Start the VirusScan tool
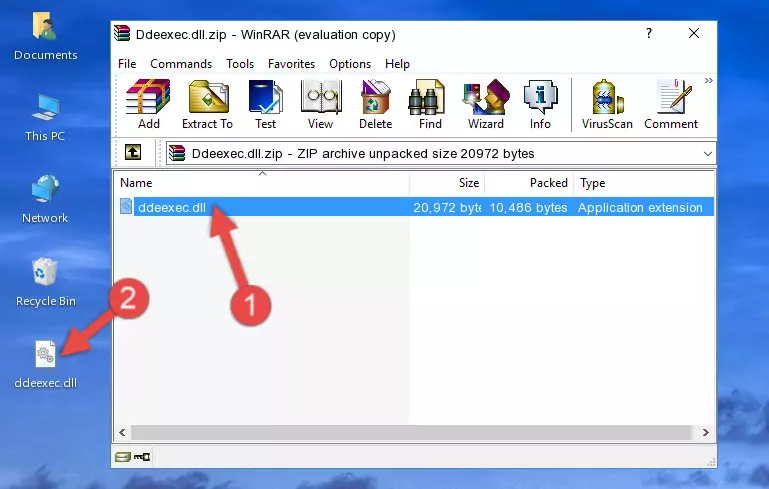This screenshot has height=489, width=769. (x=607, y=104)
